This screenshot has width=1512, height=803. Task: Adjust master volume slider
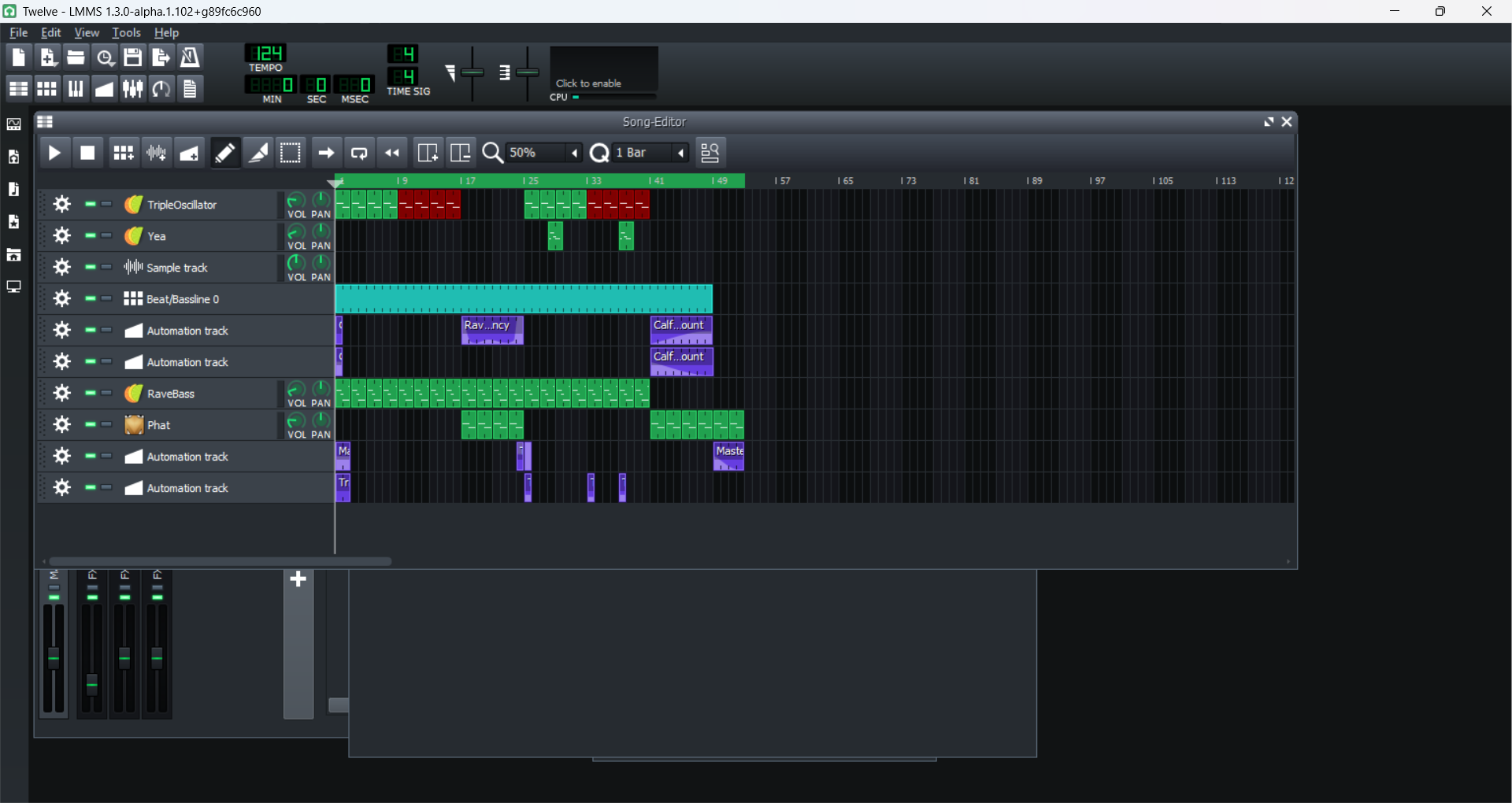pyautogui.click(x=472, y=72)
